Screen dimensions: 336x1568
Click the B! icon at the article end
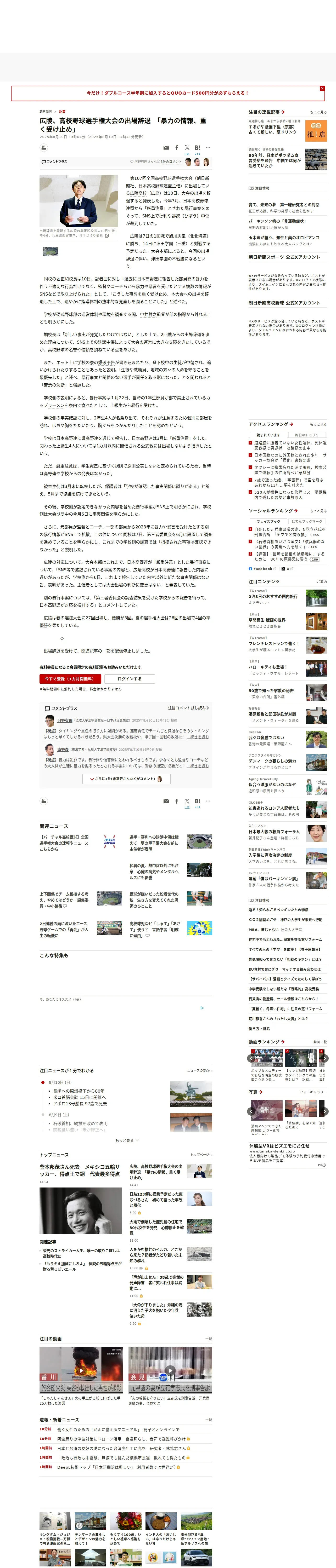[x=197, y=801]
